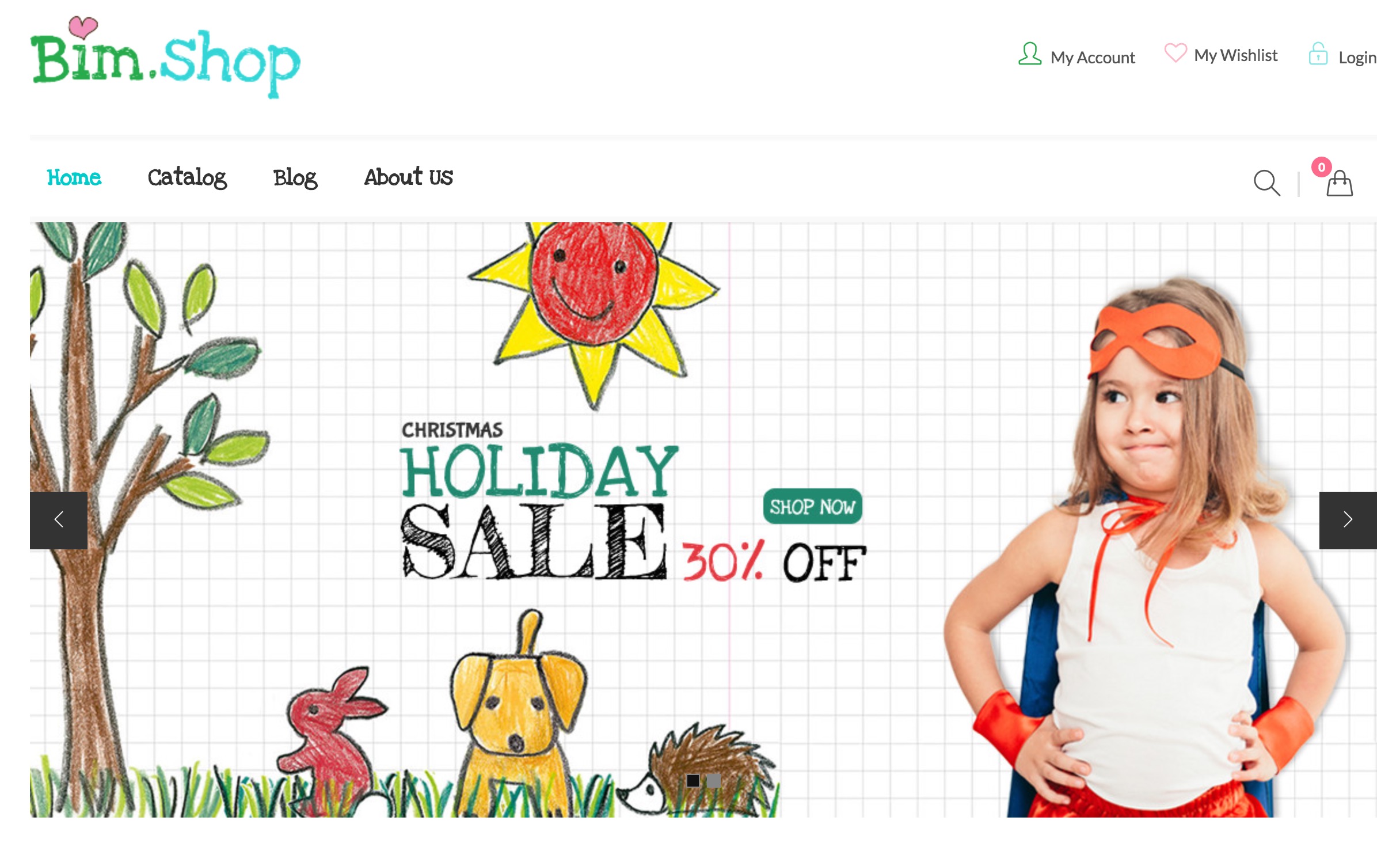
Task: Open the Home menu item
Action: (x=74, y=177)
